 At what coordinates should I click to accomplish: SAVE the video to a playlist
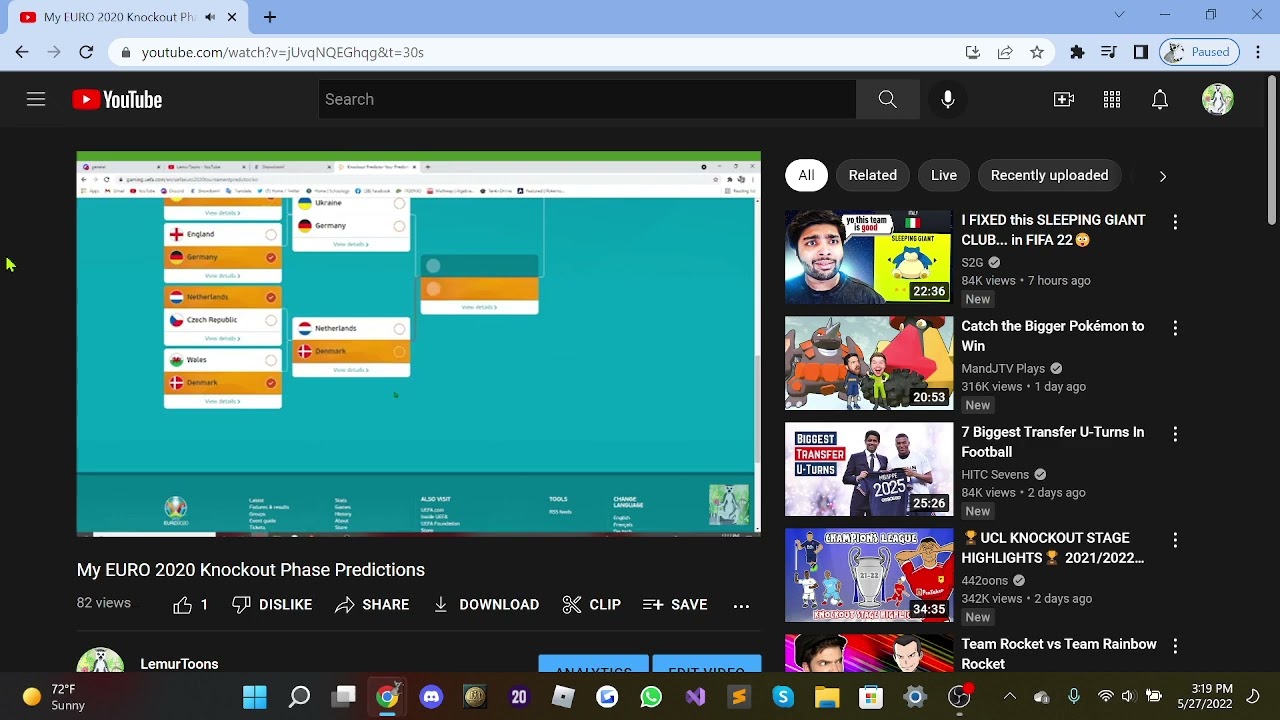[675, 605]
